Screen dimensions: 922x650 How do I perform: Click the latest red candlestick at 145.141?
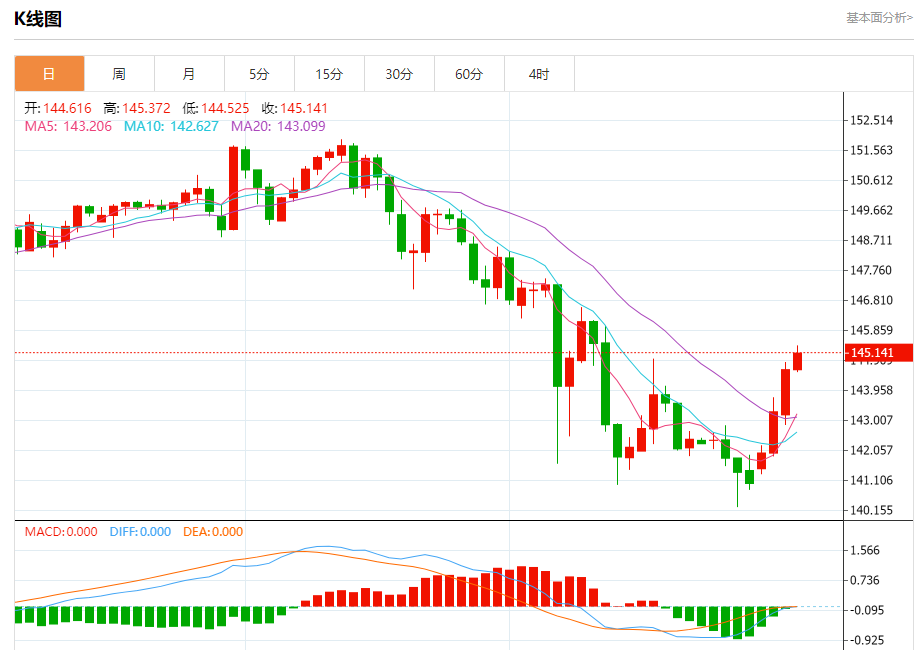tap(798, 361)
